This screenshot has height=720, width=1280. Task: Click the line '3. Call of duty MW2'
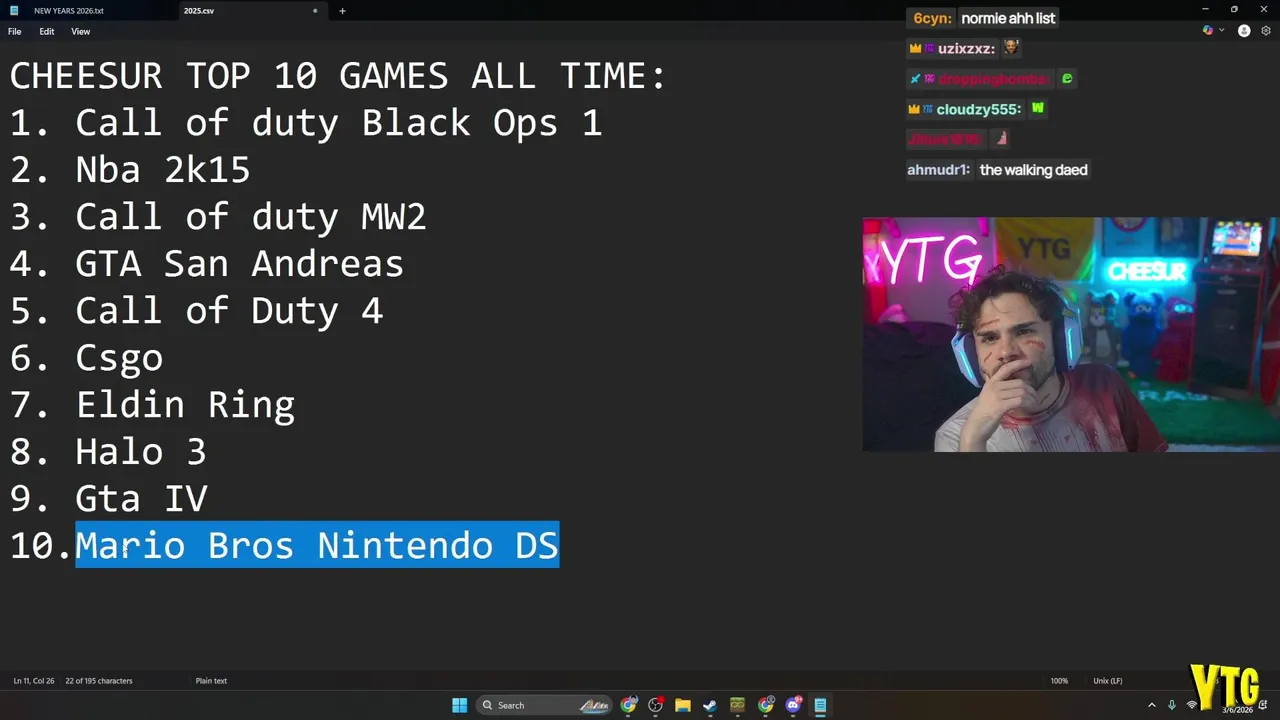coord(218,217)
